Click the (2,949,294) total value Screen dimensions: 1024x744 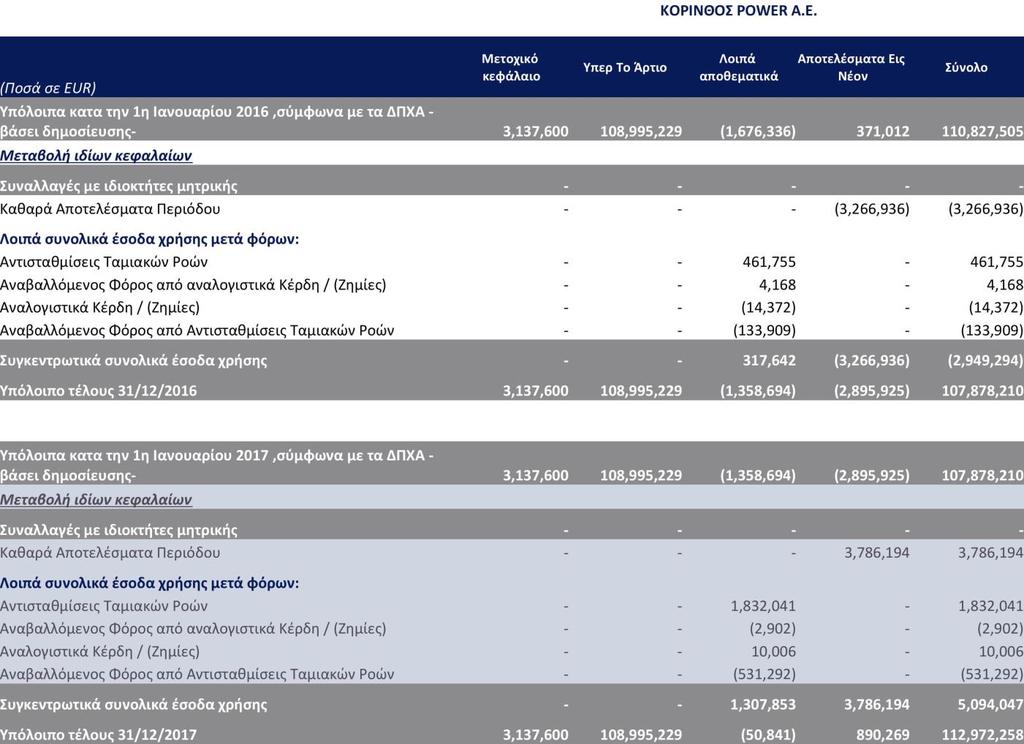(985, 361)
